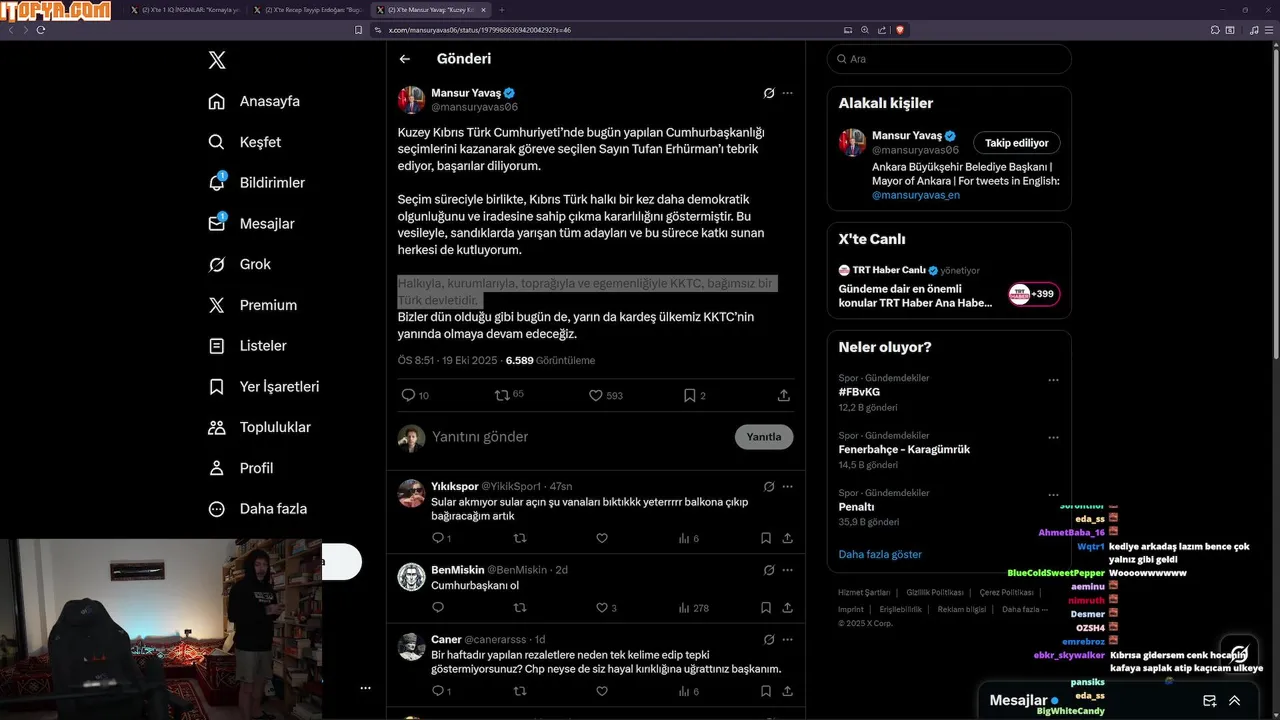Open options for #FBvKG trend
The width and height of the screenshot is (1280, 720).
[x=1053, y=380]
